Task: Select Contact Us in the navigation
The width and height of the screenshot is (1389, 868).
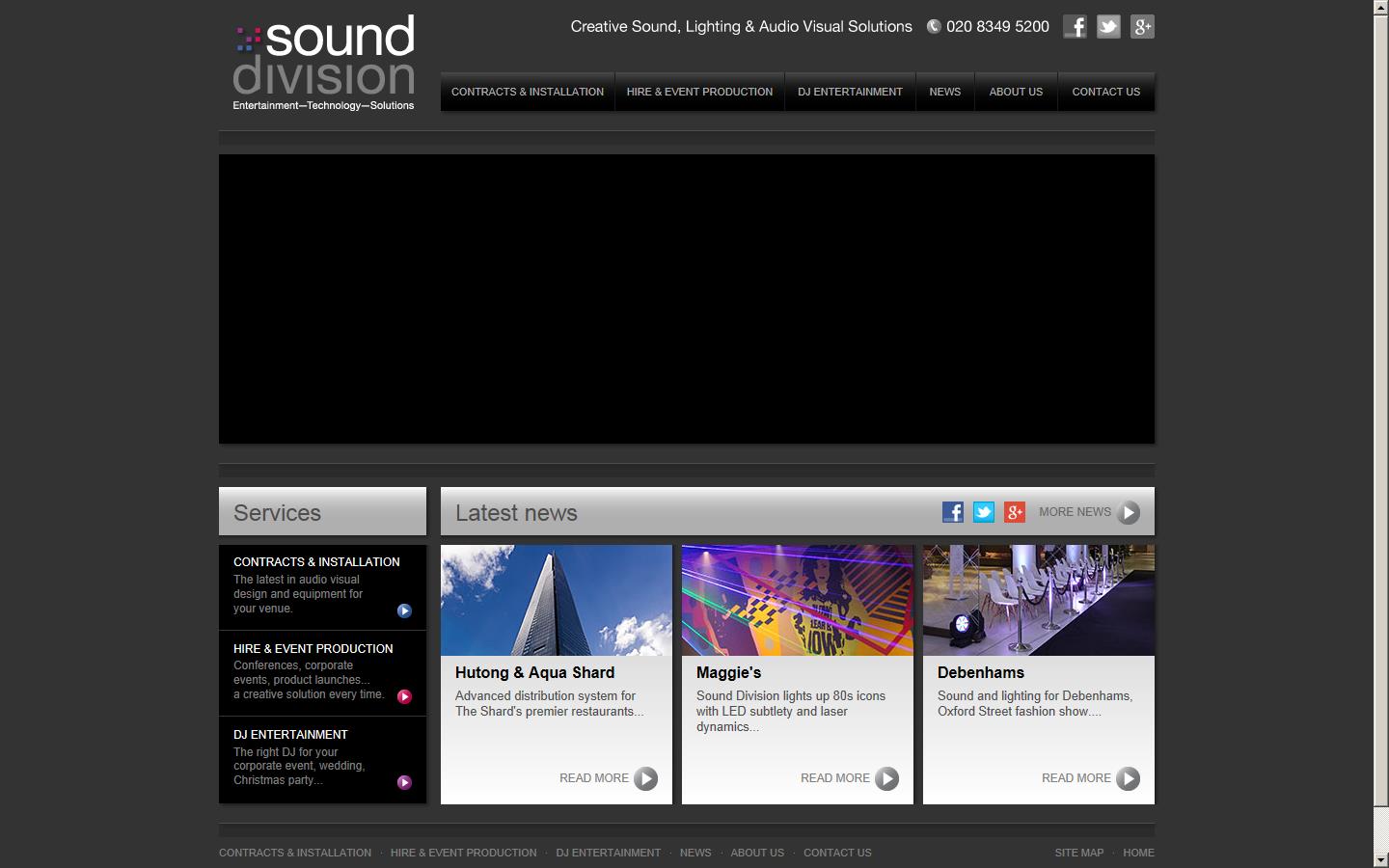Action: tap(1105, 91)
